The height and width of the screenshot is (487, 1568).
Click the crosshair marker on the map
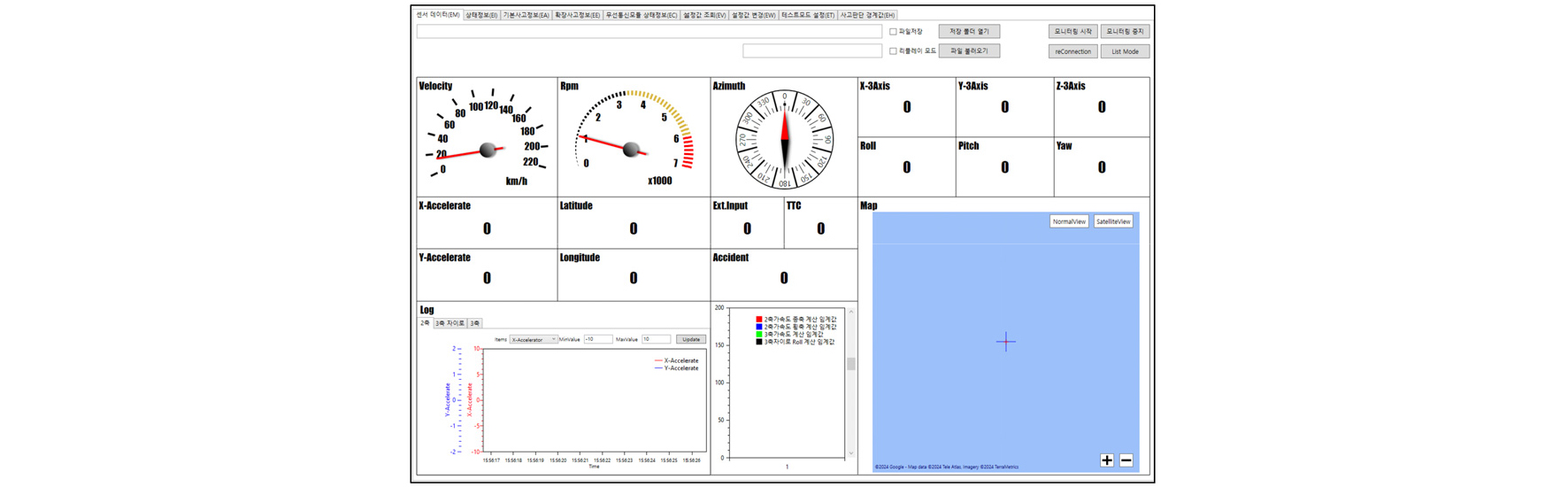[1006, 342]
